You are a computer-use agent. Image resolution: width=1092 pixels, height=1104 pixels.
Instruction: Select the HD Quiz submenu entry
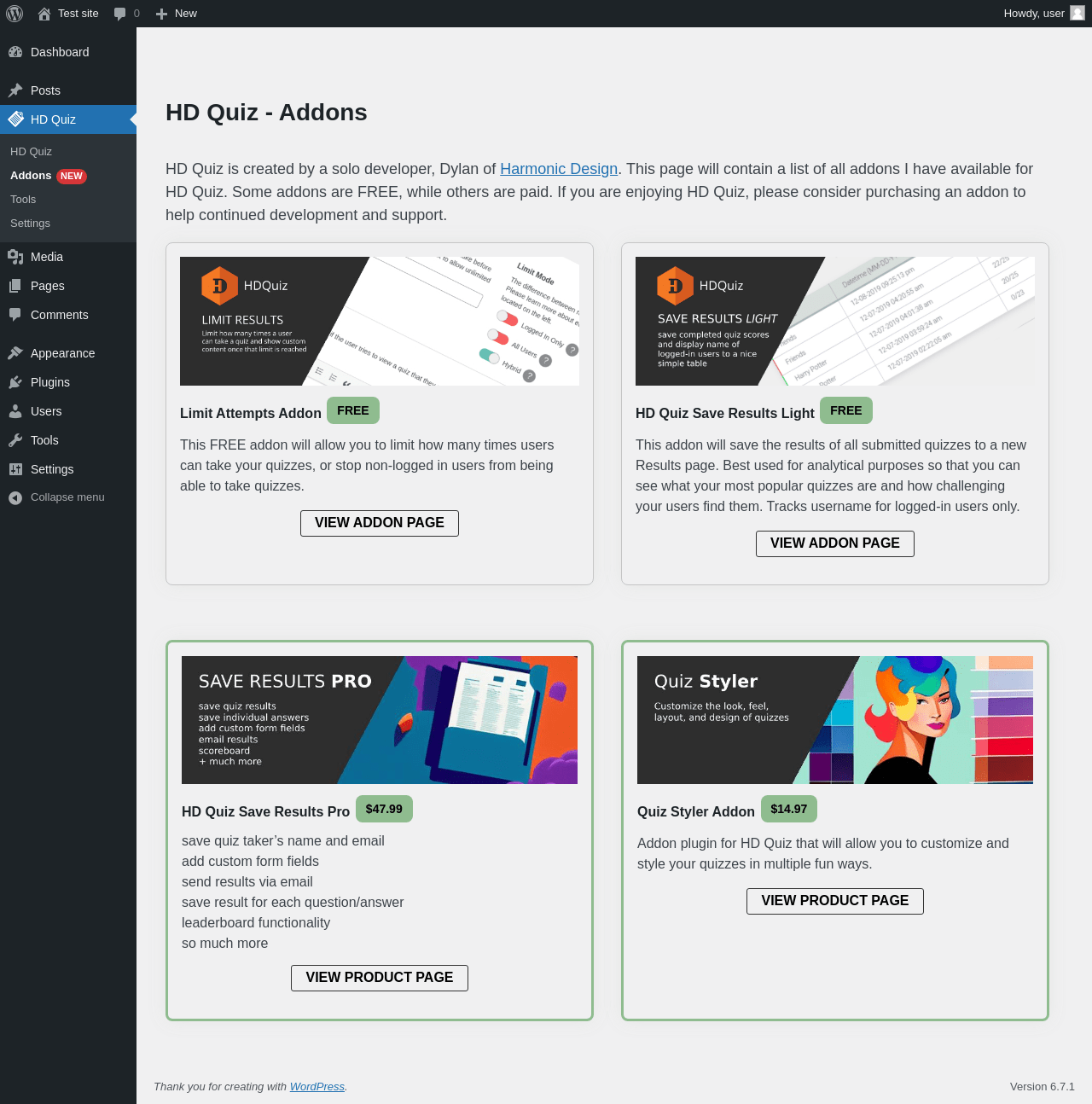tap(31, 151)
